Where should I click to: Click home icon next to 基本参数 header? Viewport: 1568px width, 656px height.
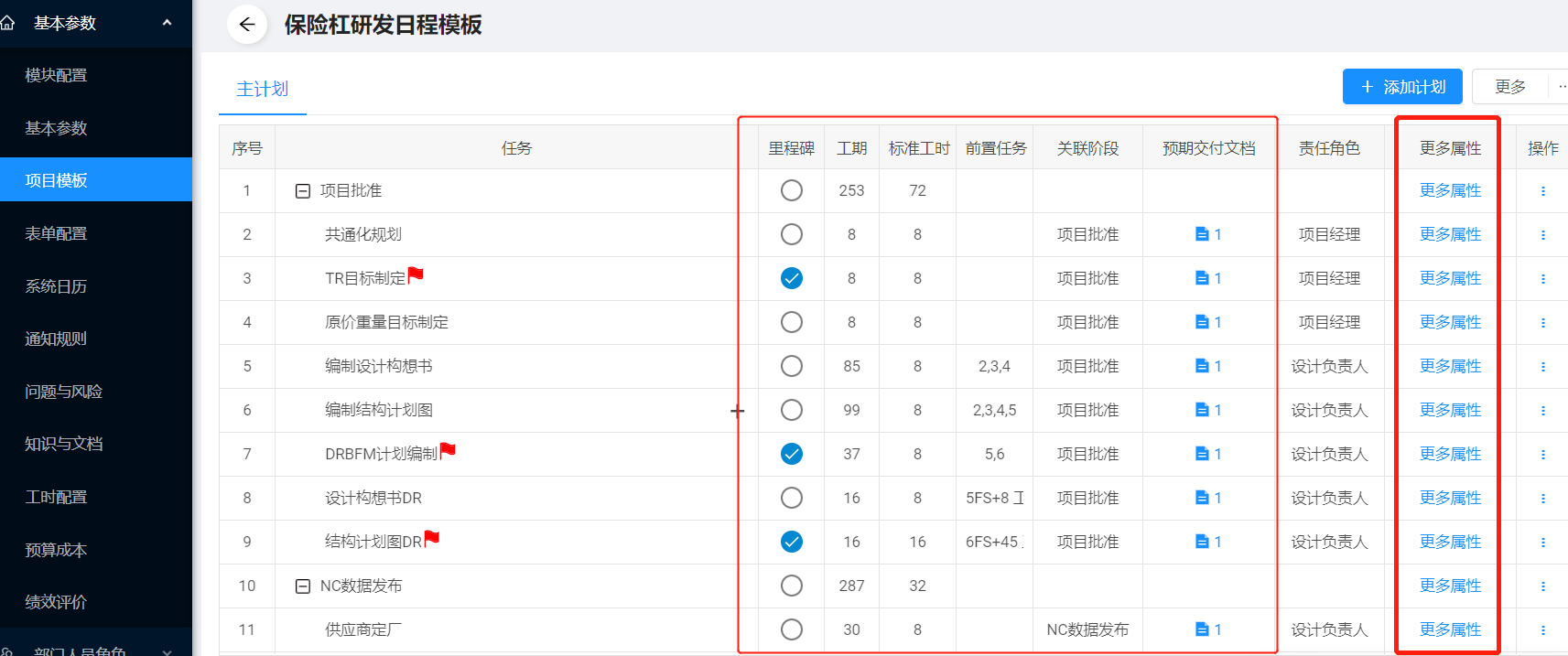click(x=8, y=23)
